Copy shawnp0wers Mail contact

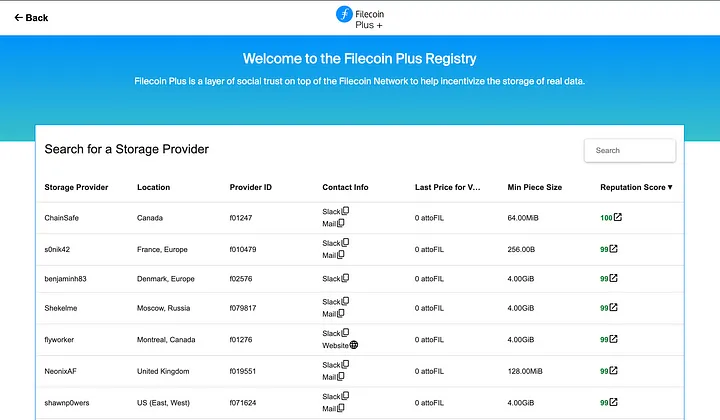[341, 408]
